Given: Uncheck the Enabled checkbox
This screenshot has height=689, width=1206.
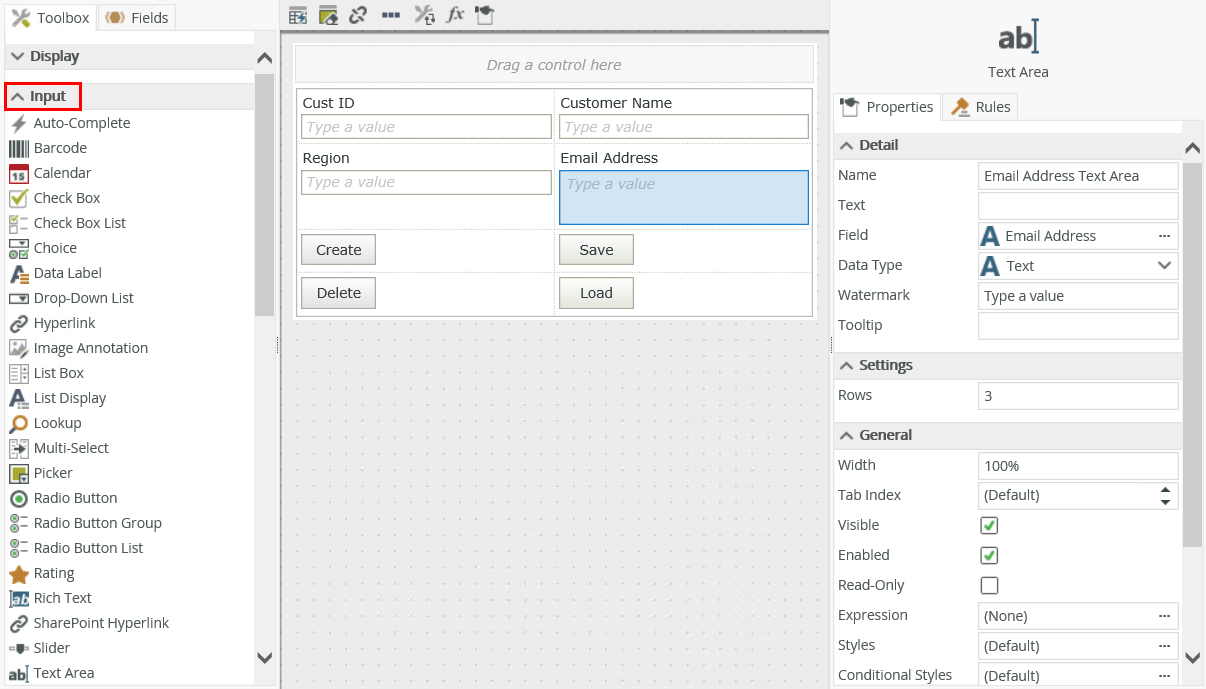Looking at the screenshot, I should point(989,555).
